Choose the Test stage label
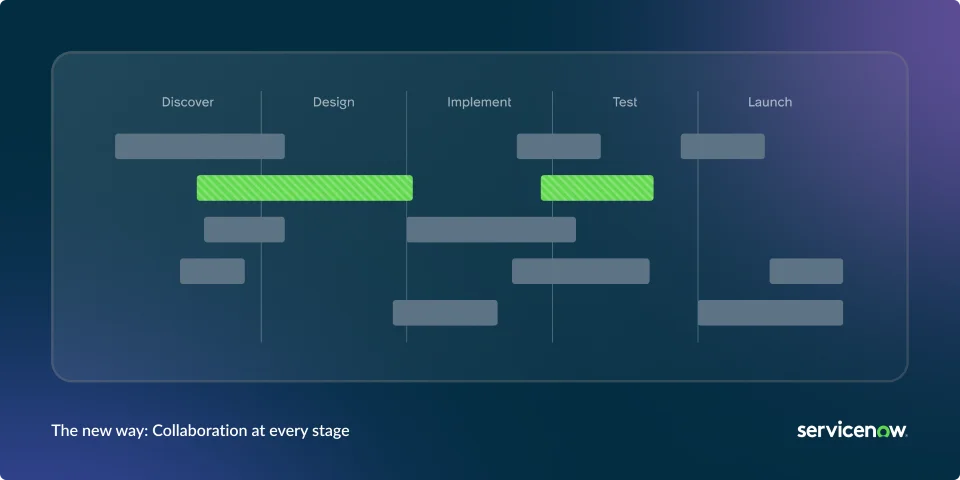960x480 pixels. pyautogui.click(x=625, y=102)
